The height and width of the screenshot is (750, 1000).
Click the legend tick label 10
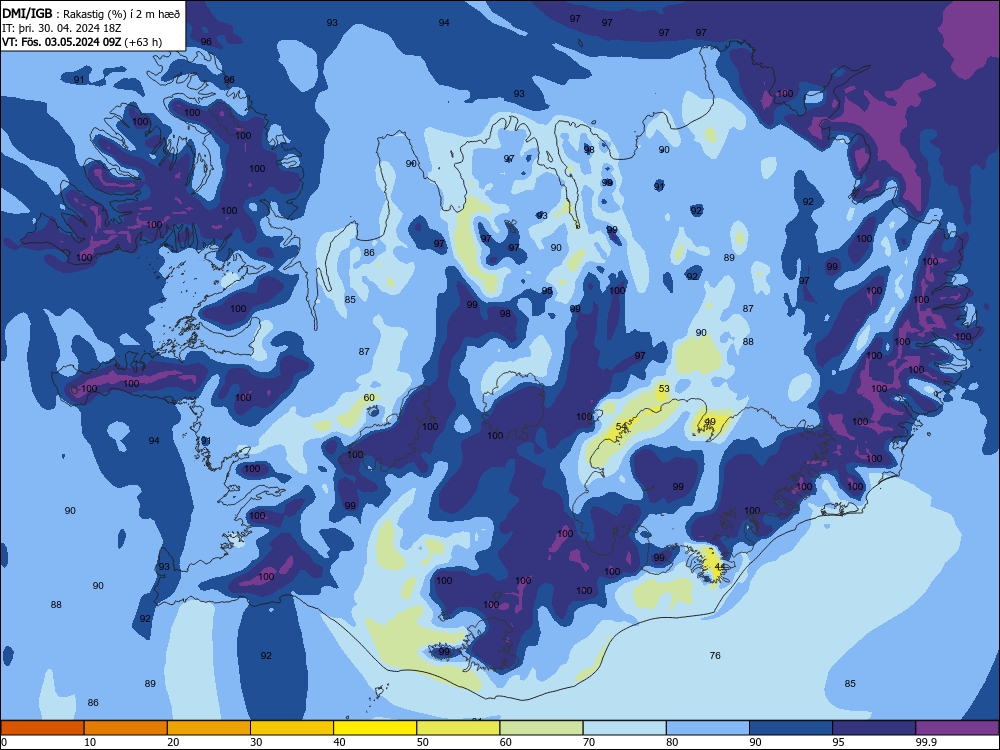pos(90,742)
